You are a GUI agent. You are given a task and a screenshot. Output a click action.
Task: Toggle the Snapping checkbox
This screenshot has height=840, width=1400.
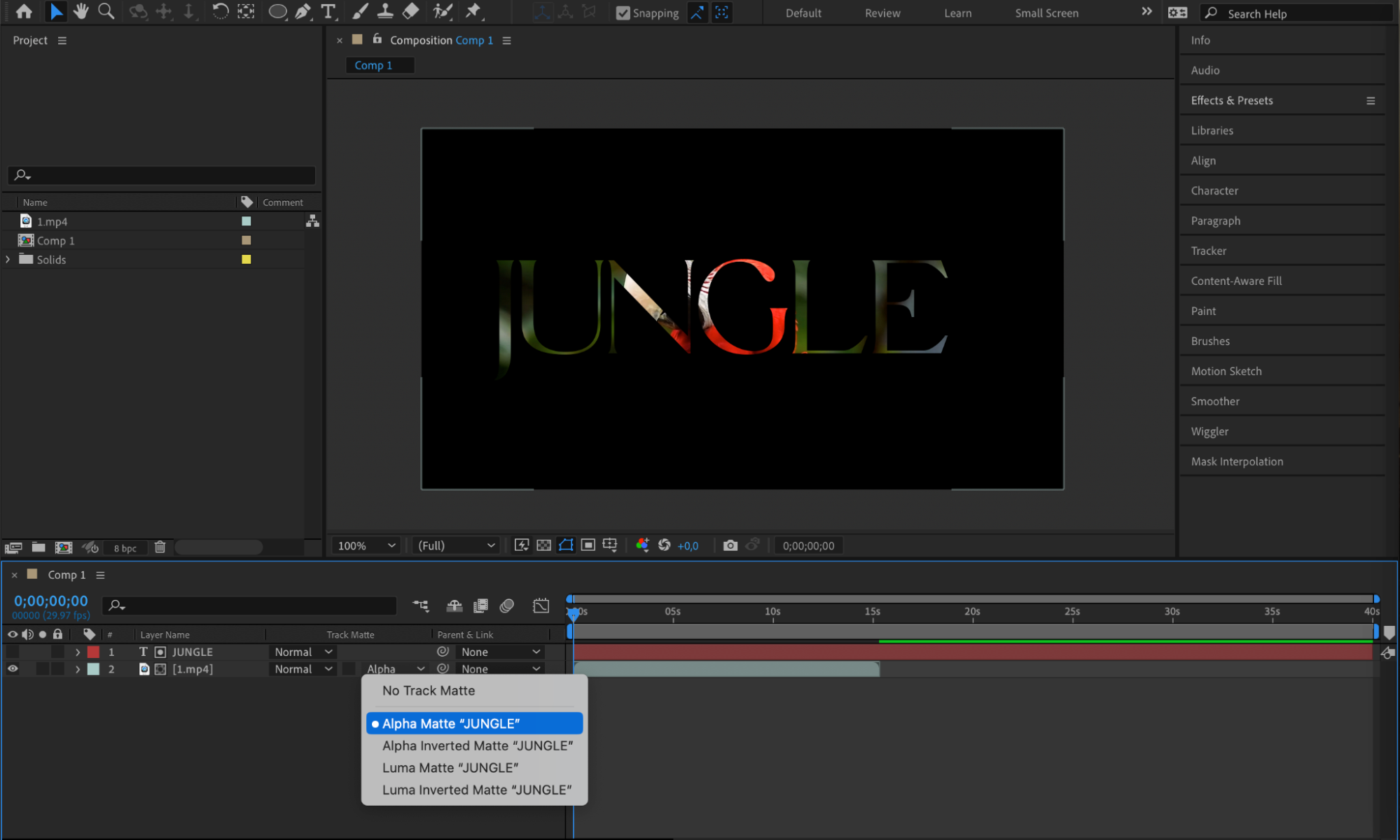click(623, 13)
